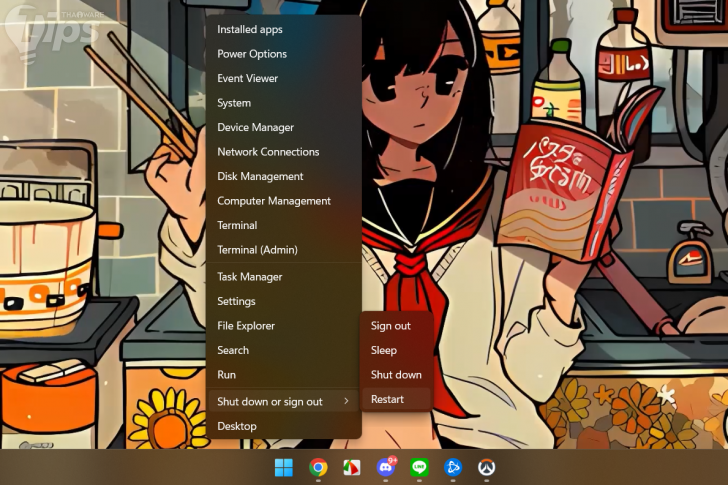
Task: Show the Desktop via the menu
Action: 284,426
